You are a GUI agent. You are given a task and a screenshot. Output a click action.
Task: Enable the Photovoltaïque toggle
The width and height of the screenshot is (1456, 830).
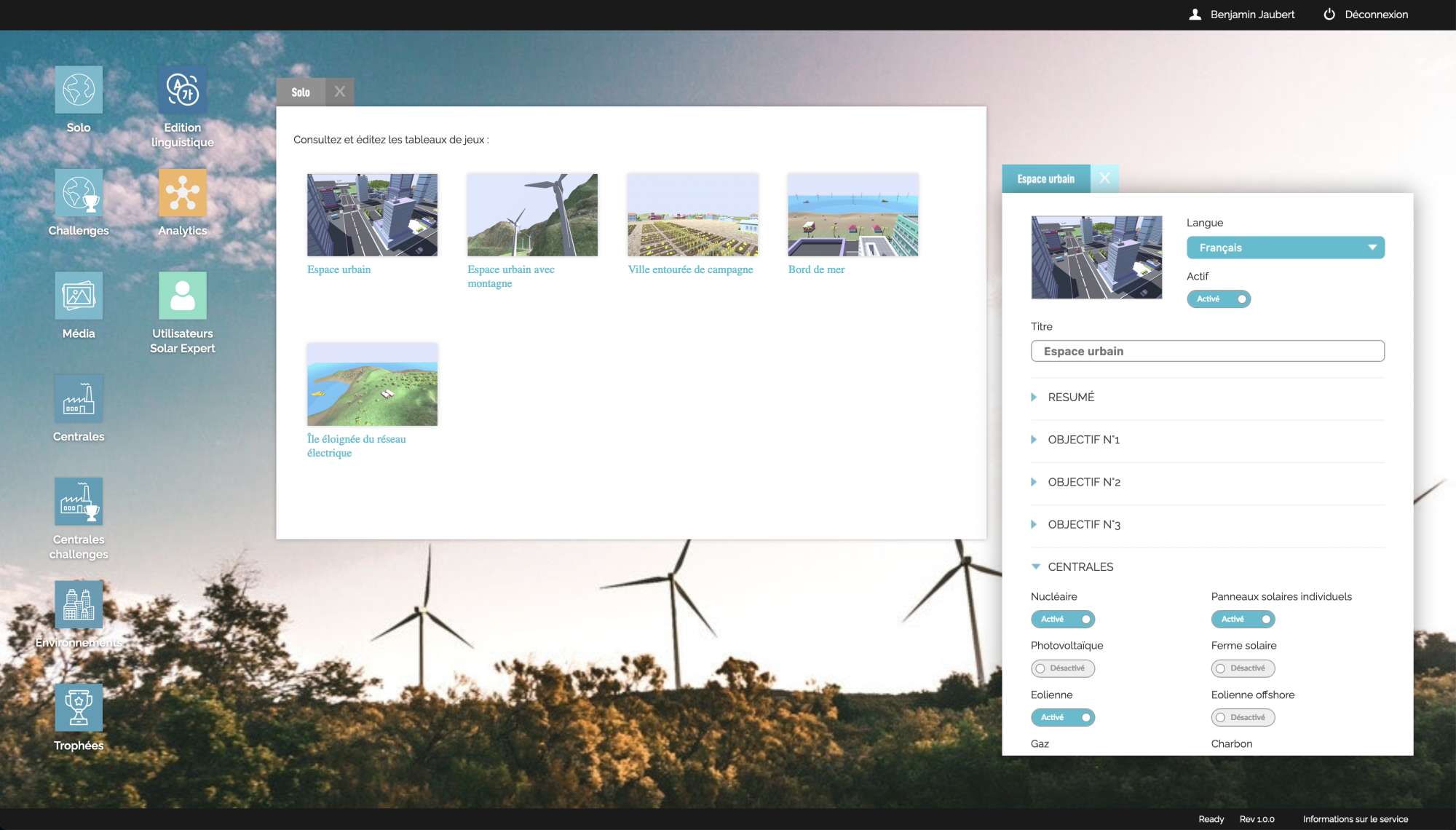1062,668
